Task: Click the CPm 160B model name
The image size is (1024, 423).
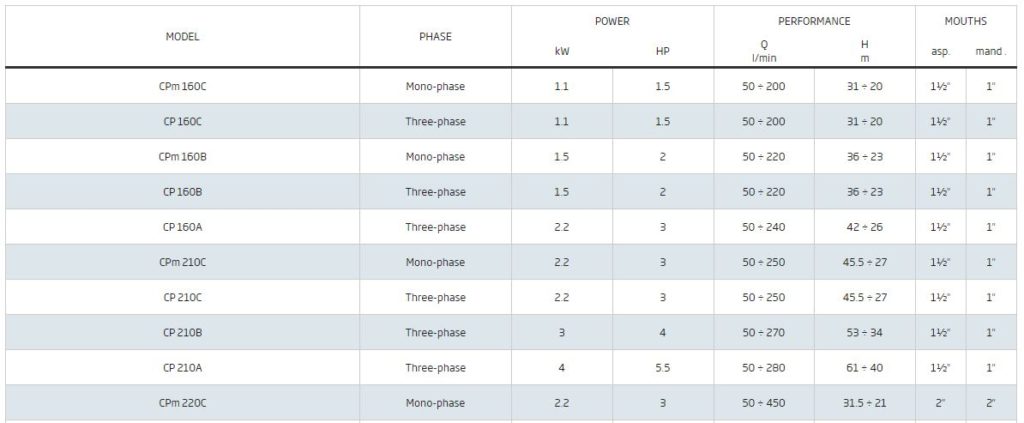Action: coord(182,157)
